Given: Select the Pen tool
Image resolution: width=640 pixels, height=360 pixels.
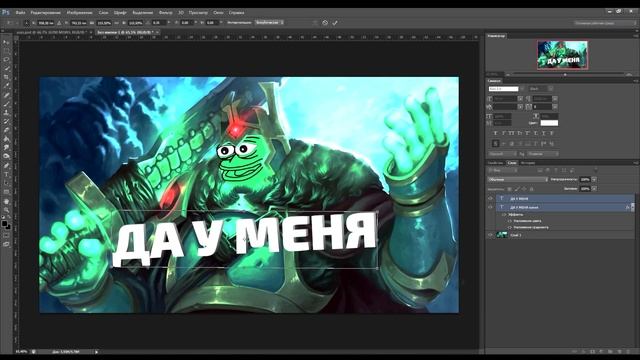Looking at the screenshot, I should (6, 165).
